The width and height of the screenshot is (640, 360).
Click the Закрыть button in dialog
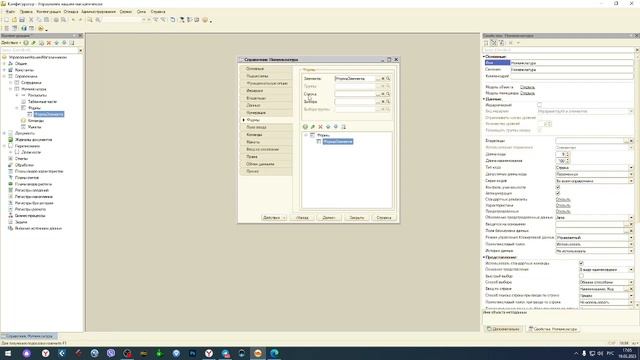click(x=357, y=218)
